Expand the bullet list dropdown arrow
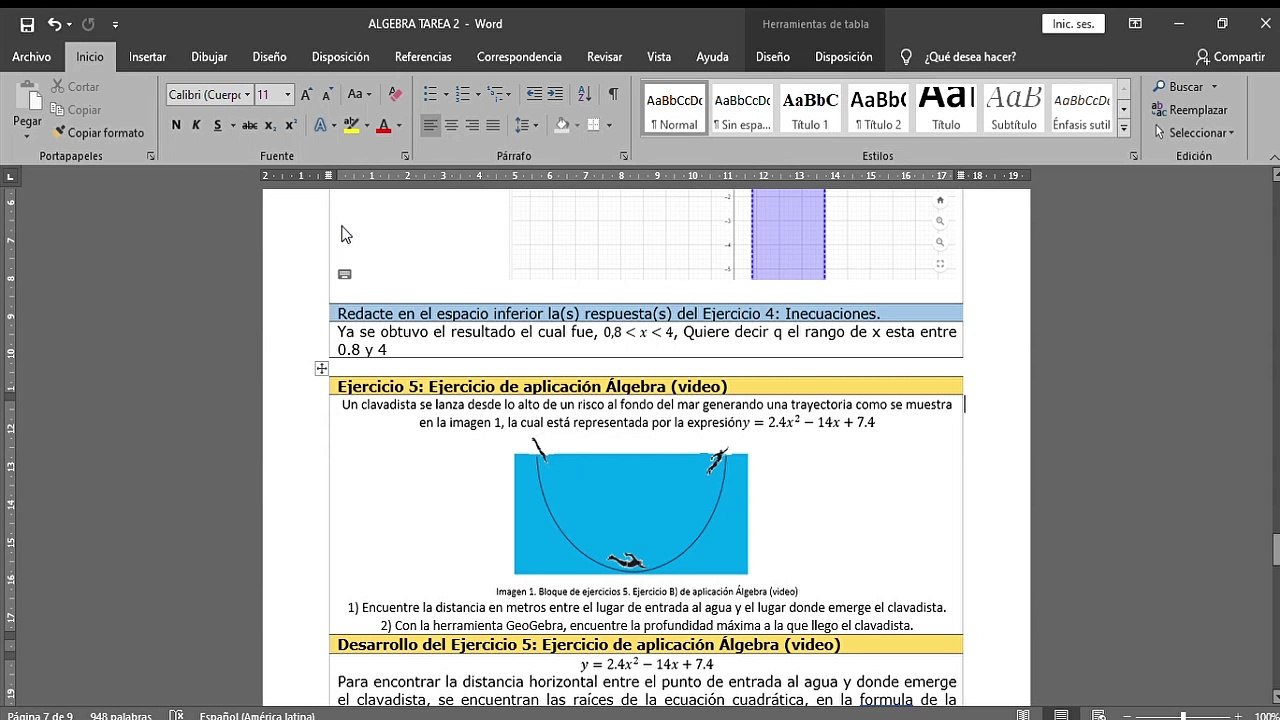The image size is (1280, 720). pyautogui.click(x=445, y=94)
